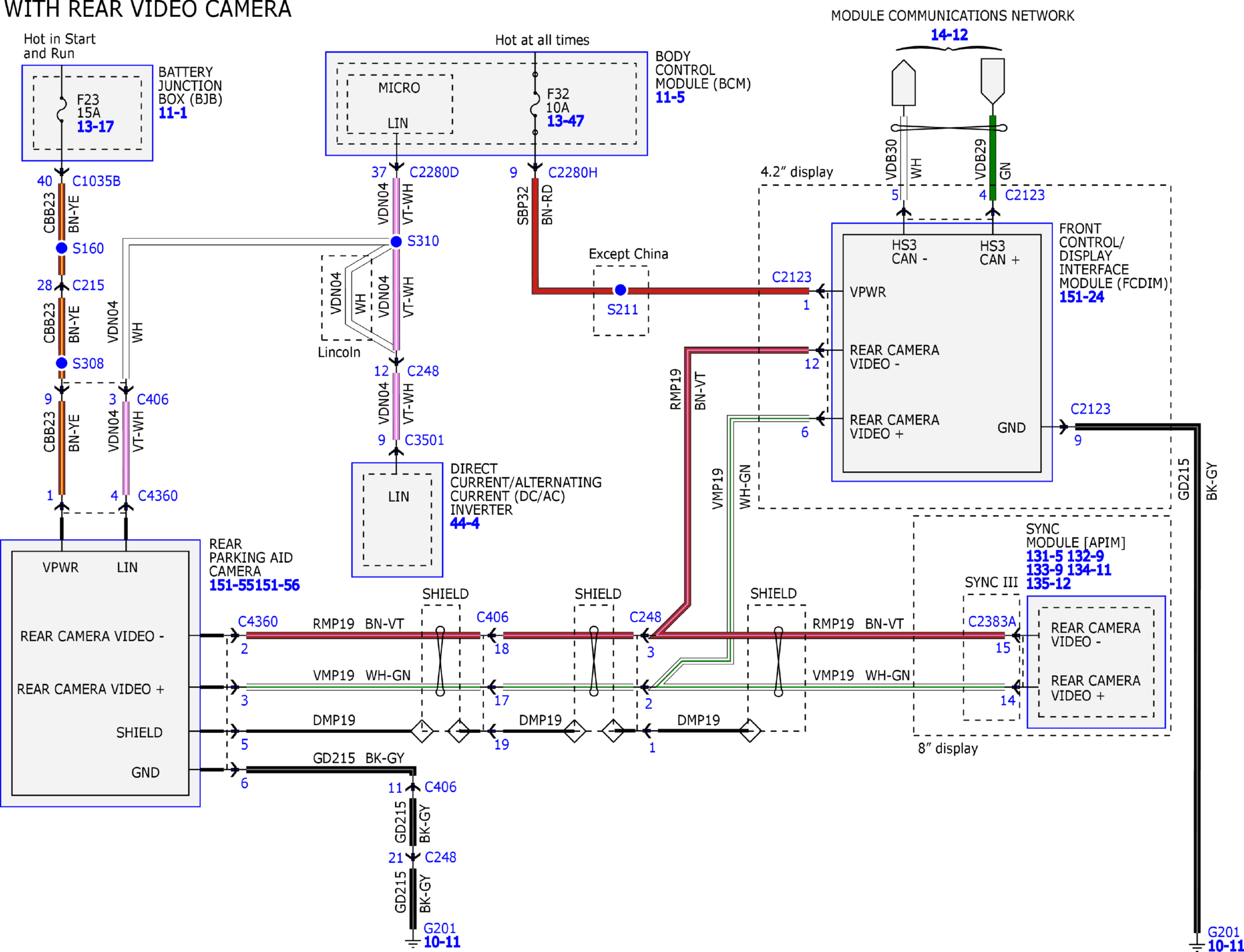Select C406 label beside pin 3 VDN04
Viewport: 1244px width, 952px height.
[x=152, y=399]
